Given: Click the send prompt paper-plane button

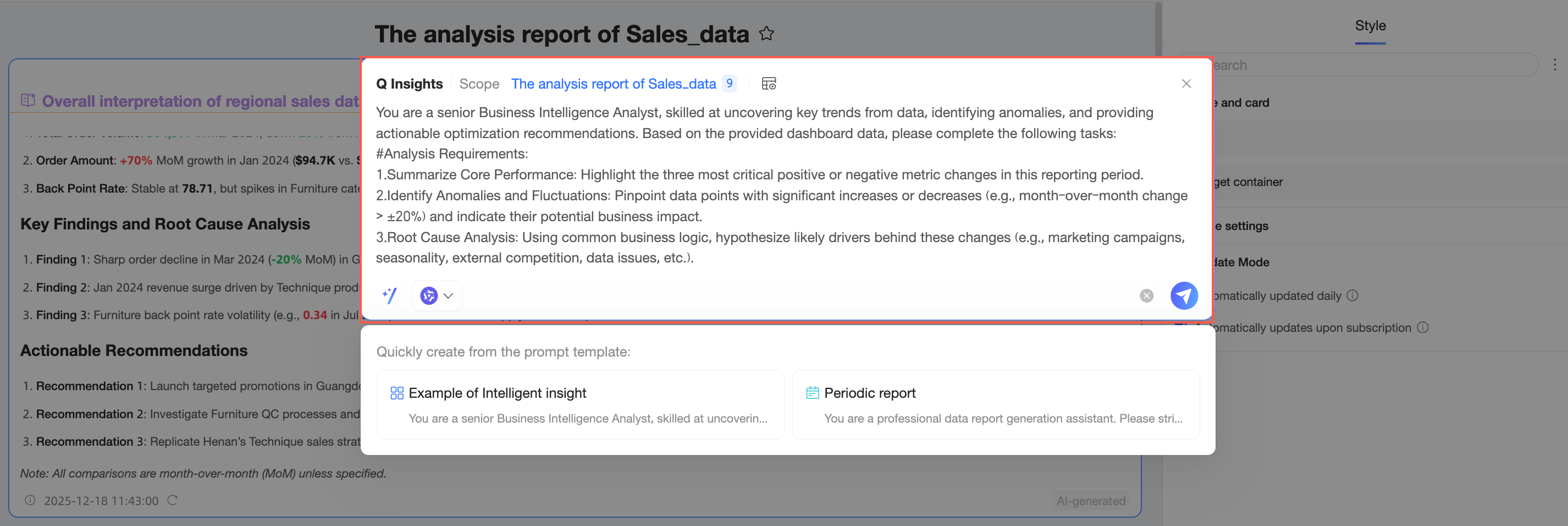Looking at the screenshot, I should [x=1183, y=295].
